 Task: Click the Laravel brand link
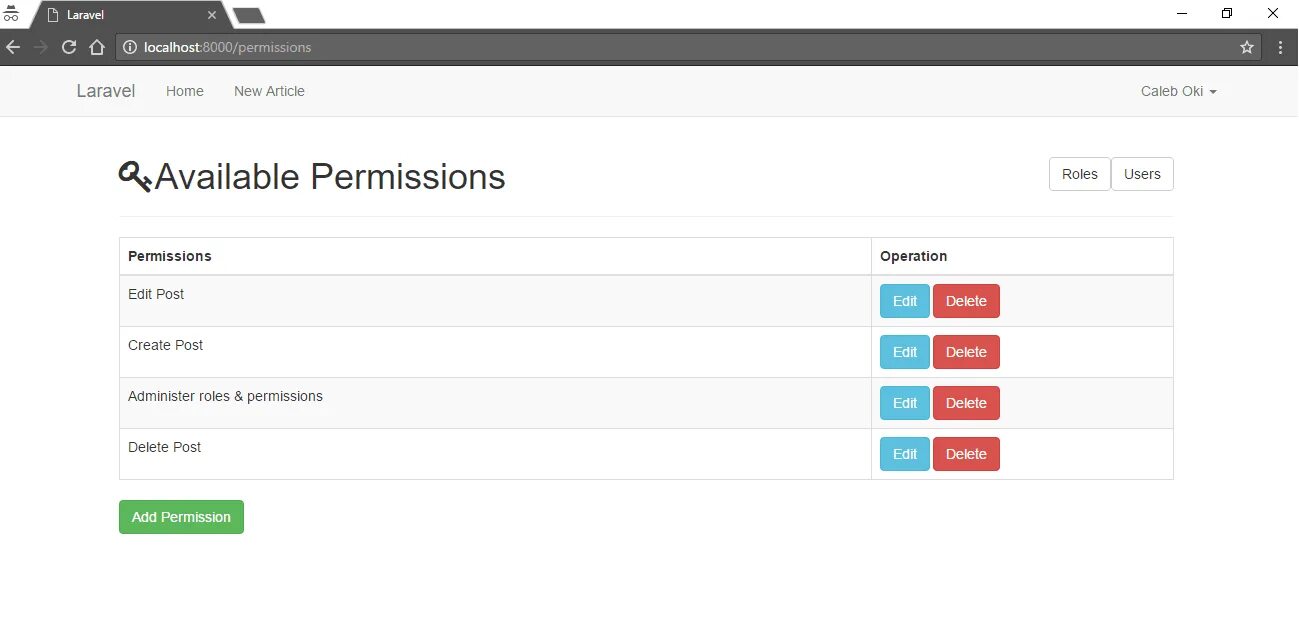[106, 91]
